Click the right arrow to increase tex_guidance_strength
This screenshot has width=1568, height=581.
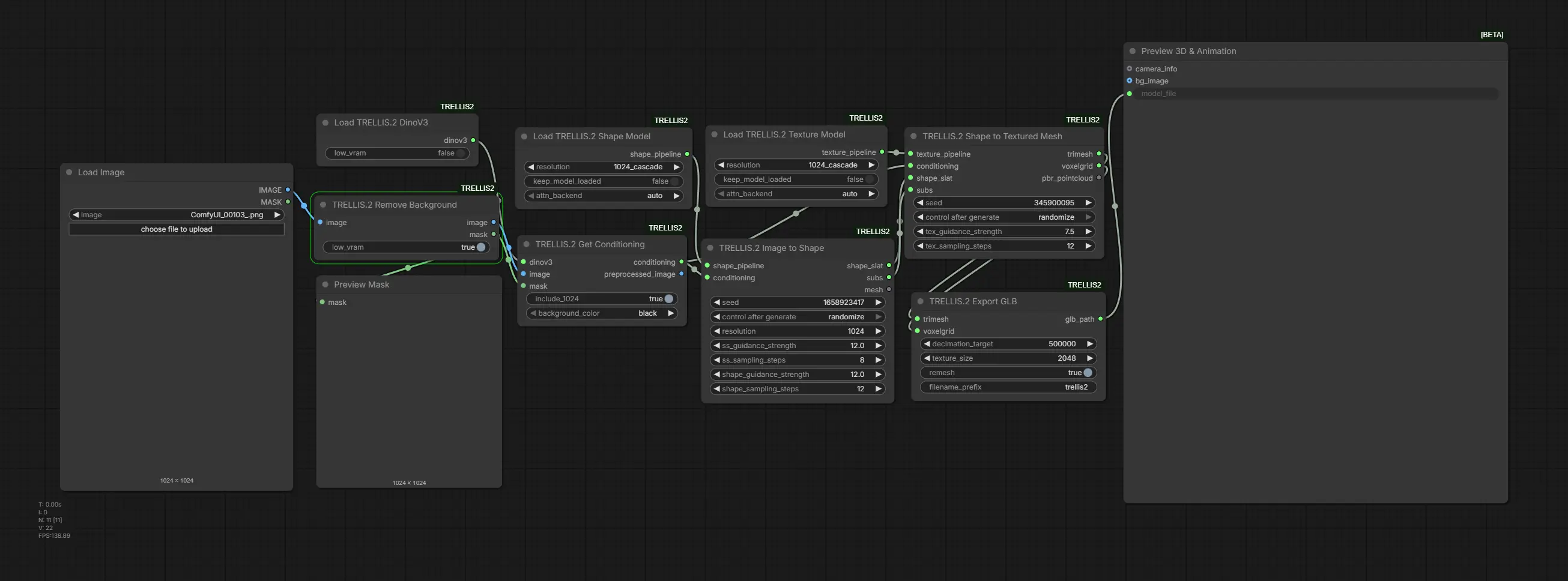click(1088, 231)
